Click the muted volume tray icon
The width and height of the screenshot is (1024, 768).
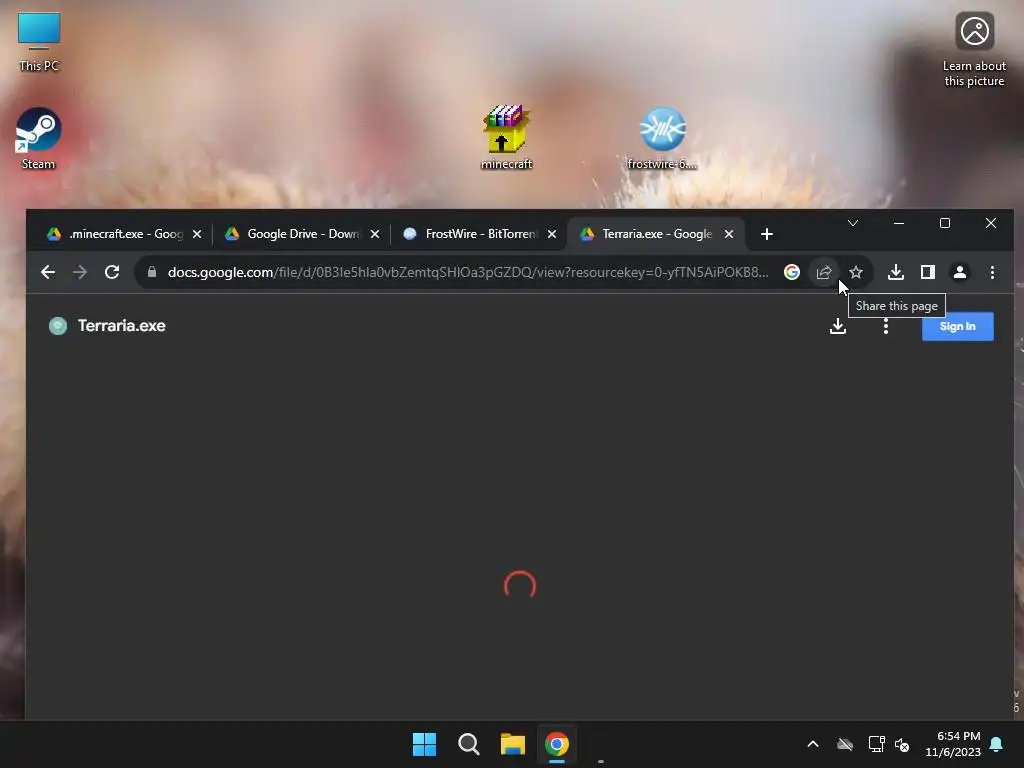(902, 744)
